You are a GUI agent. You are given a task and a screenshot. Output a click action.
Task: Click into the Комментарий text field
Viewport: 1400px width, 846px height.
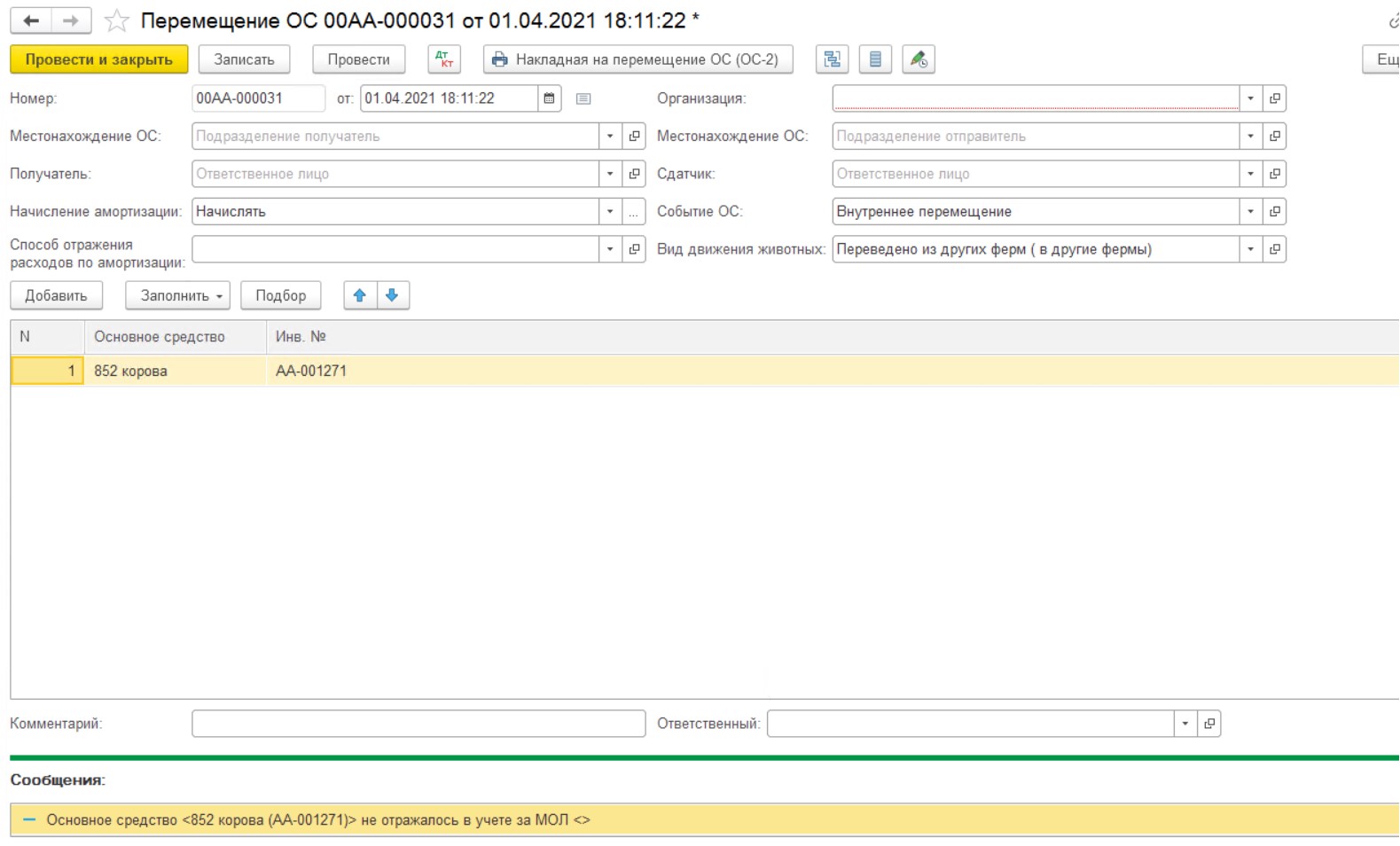pos(418,724)
